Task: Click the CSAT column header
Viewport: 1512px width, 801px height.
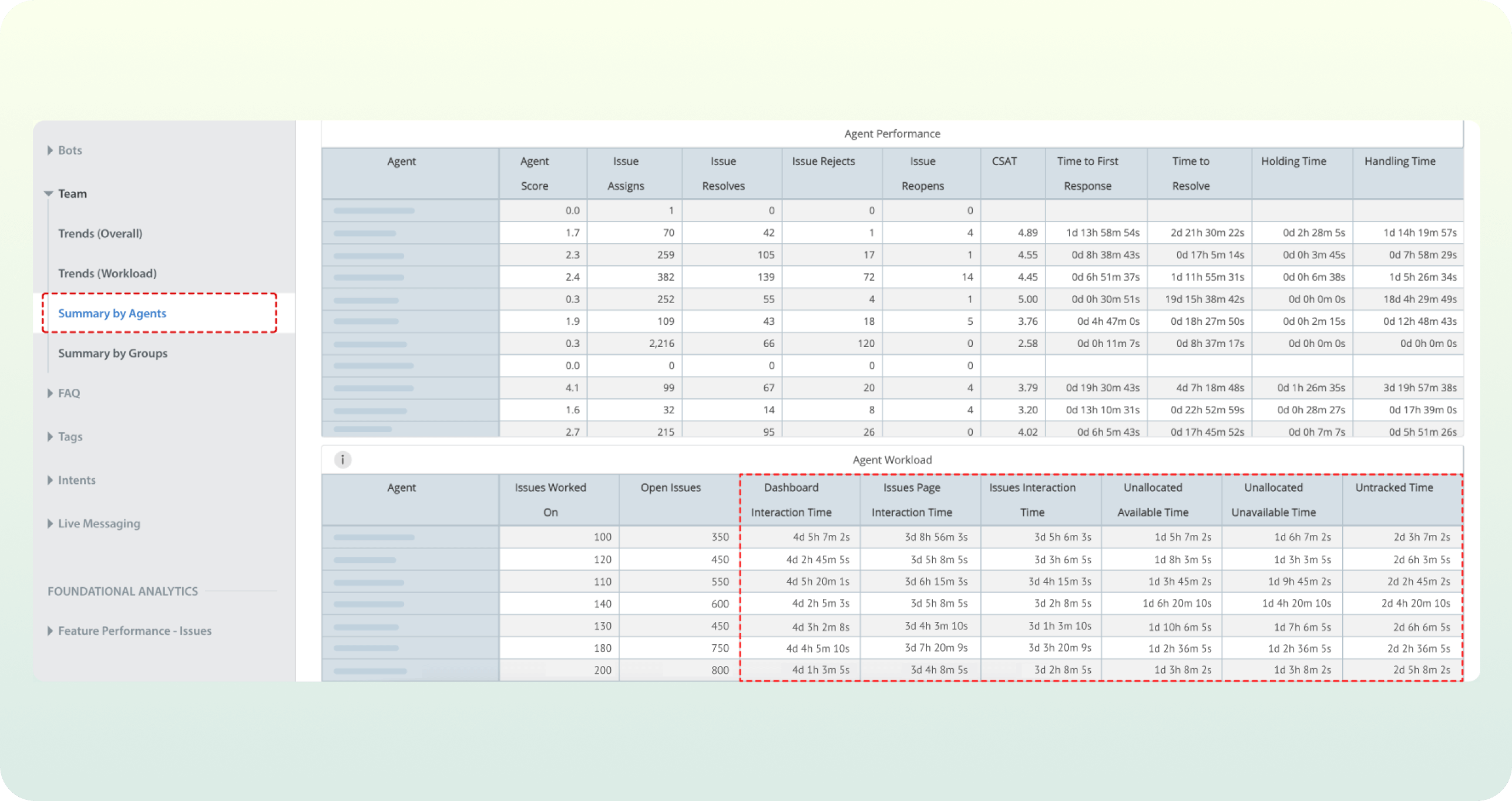Action: click(1004, 161)
